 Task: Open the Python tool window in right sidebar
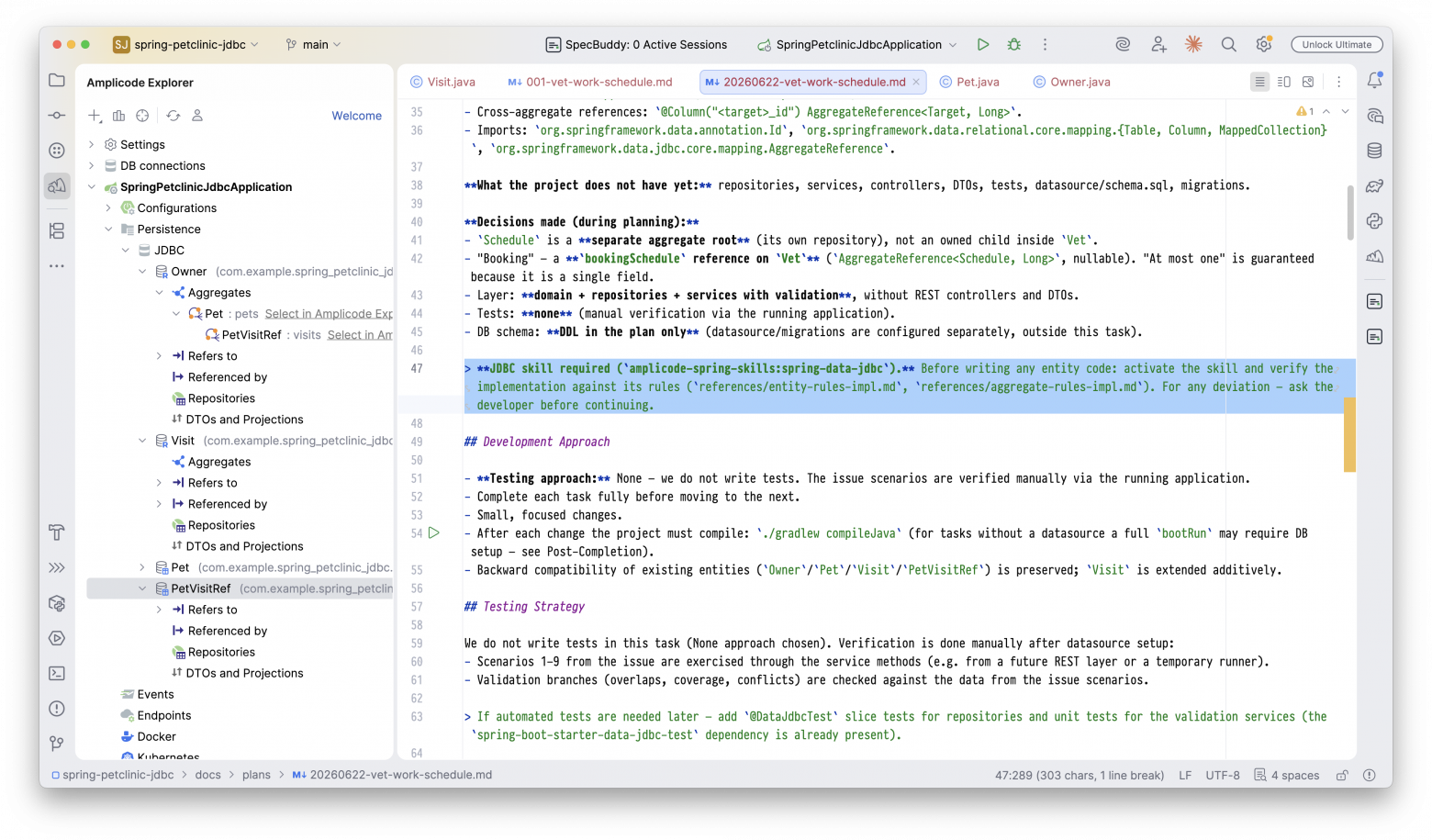coord(1374,221)
